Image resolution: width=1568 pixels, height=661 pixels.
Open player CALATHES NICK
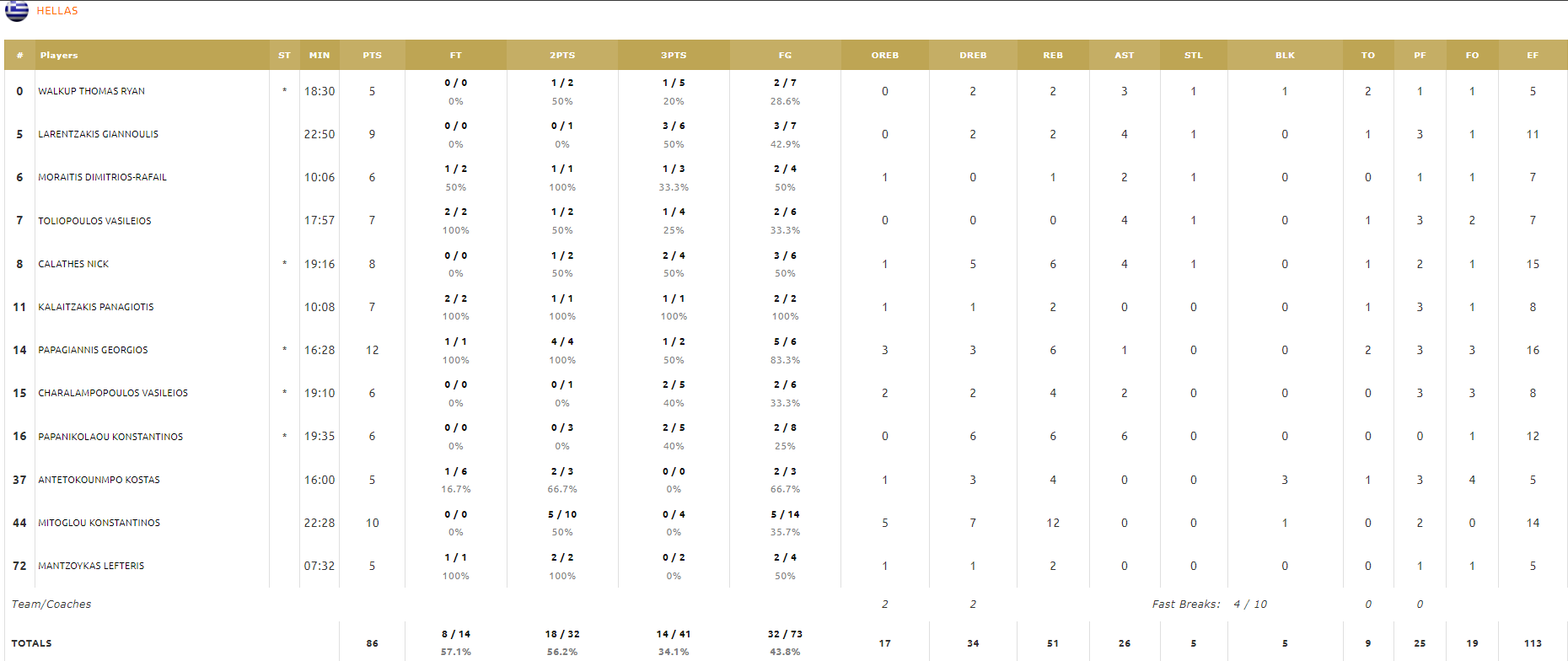point(73,264)
